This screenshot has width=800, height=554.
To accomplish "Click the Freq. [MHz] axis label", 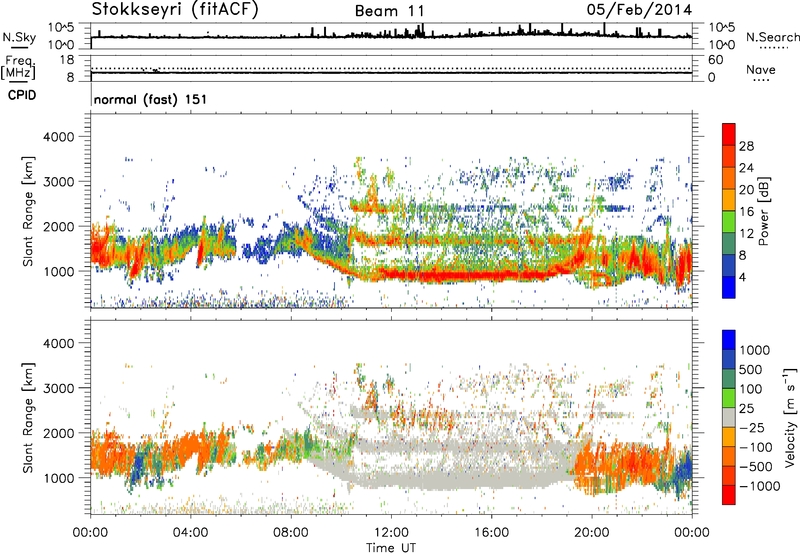I will coord(18,67).
